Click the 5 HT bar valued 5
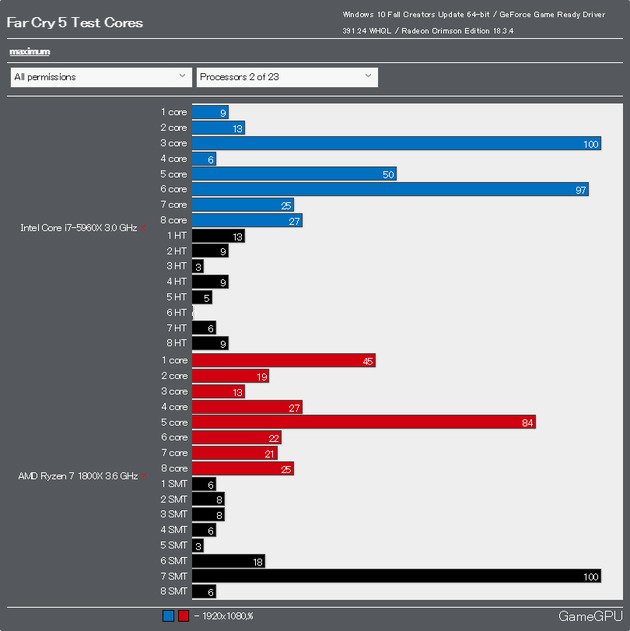Viewport: 630px width, 631px height. pos(202,297)
